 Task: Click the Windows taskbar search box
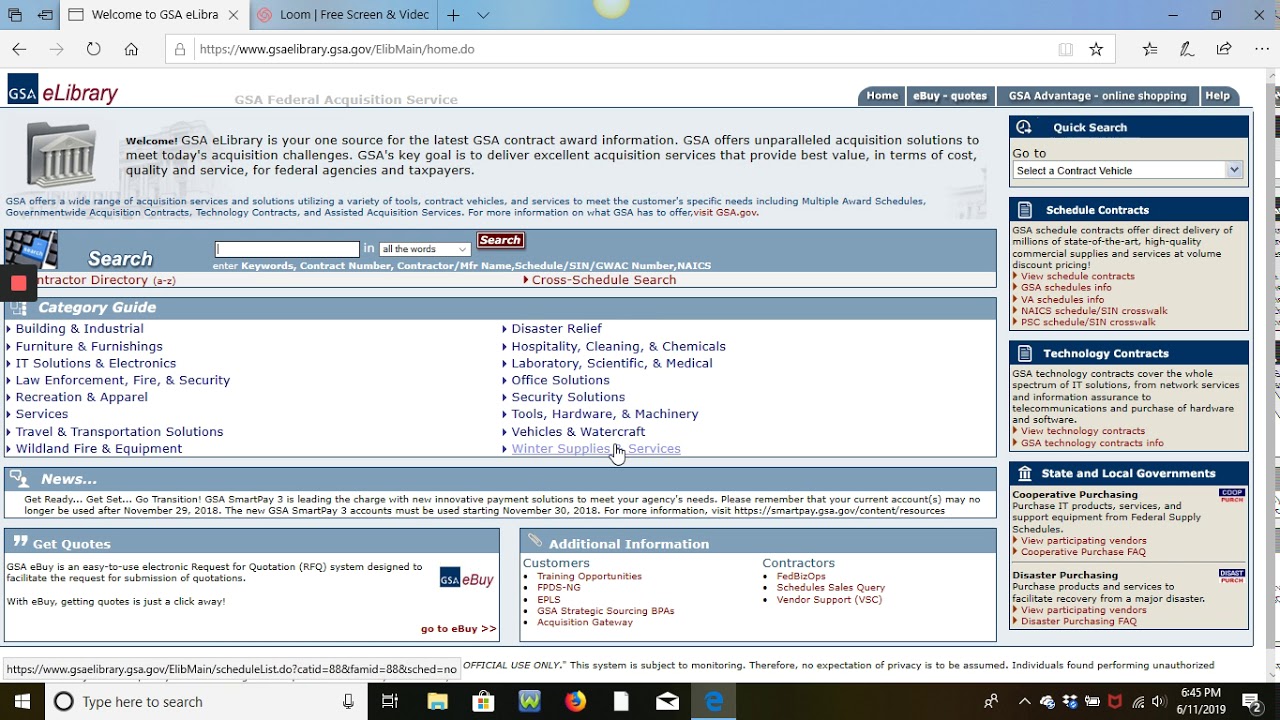pyautogui.click(x=205, y=702)
